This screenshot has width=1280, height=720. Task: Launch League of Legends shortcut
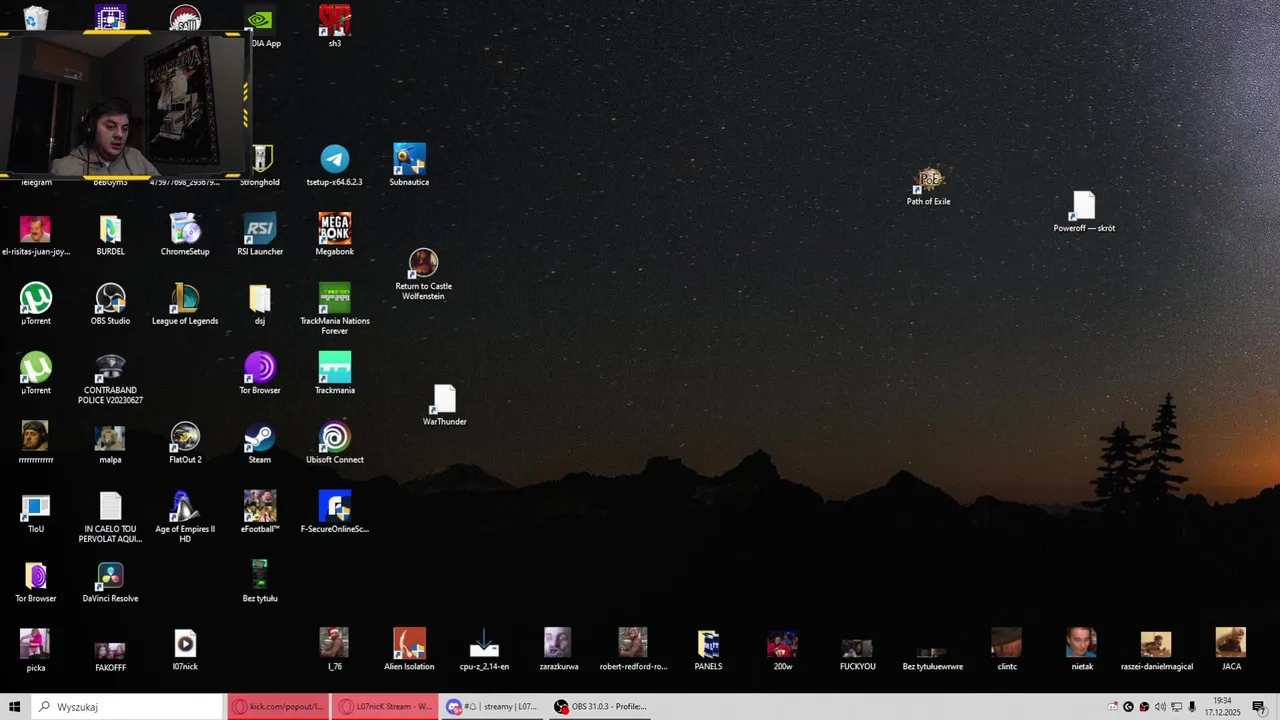coord(185,304)
